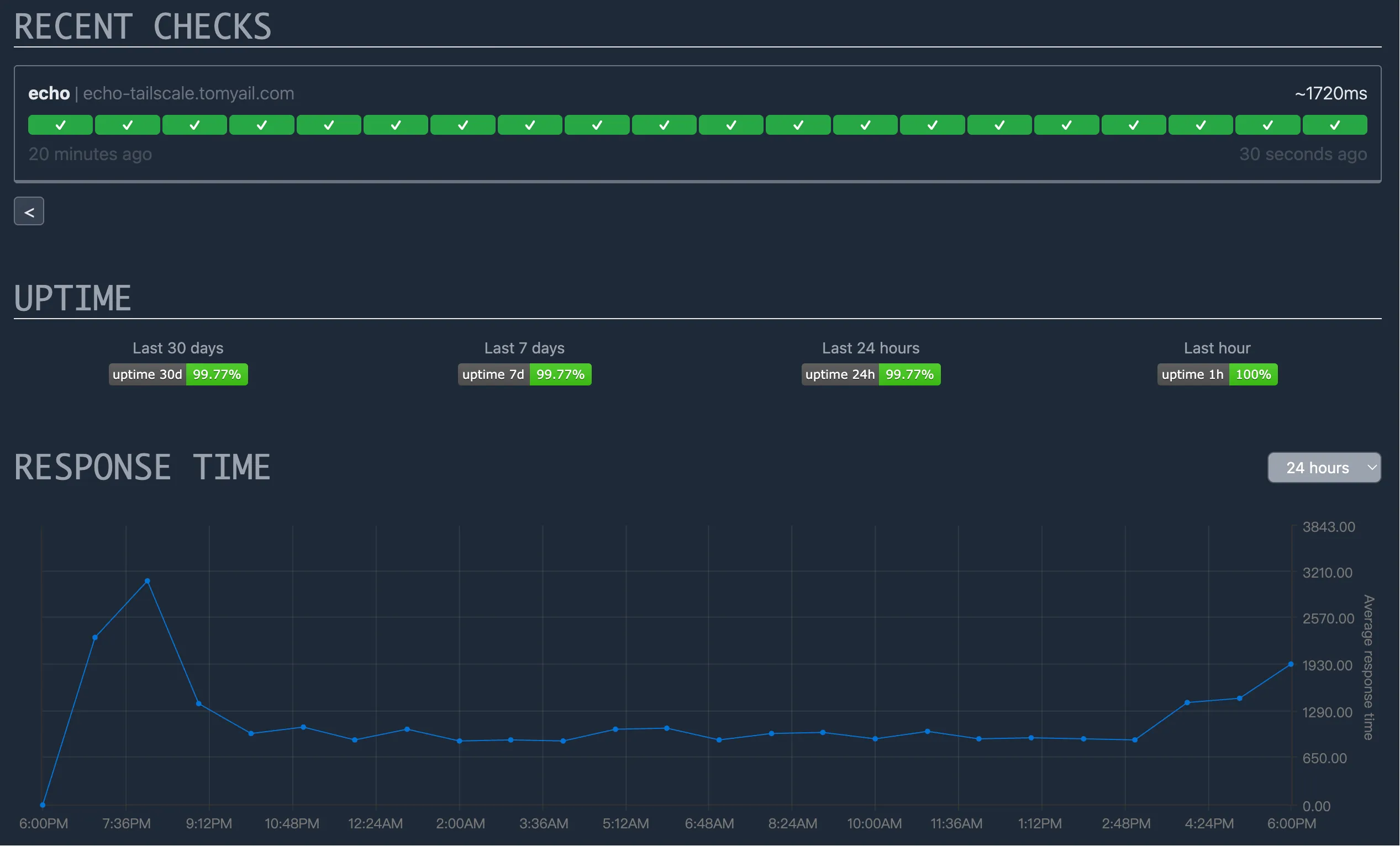
Task: Click the uptime 7d 99.77% badge
Action: [524, 375]
